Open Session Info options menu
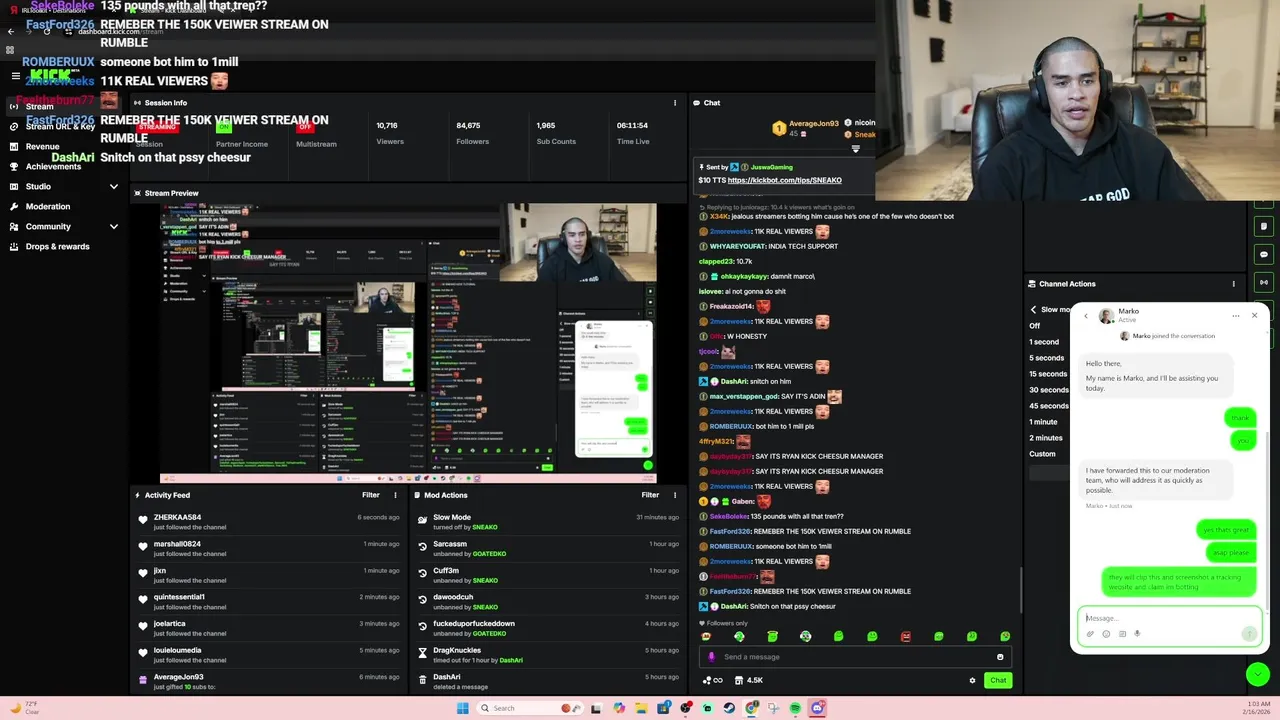 coord(675,103)
